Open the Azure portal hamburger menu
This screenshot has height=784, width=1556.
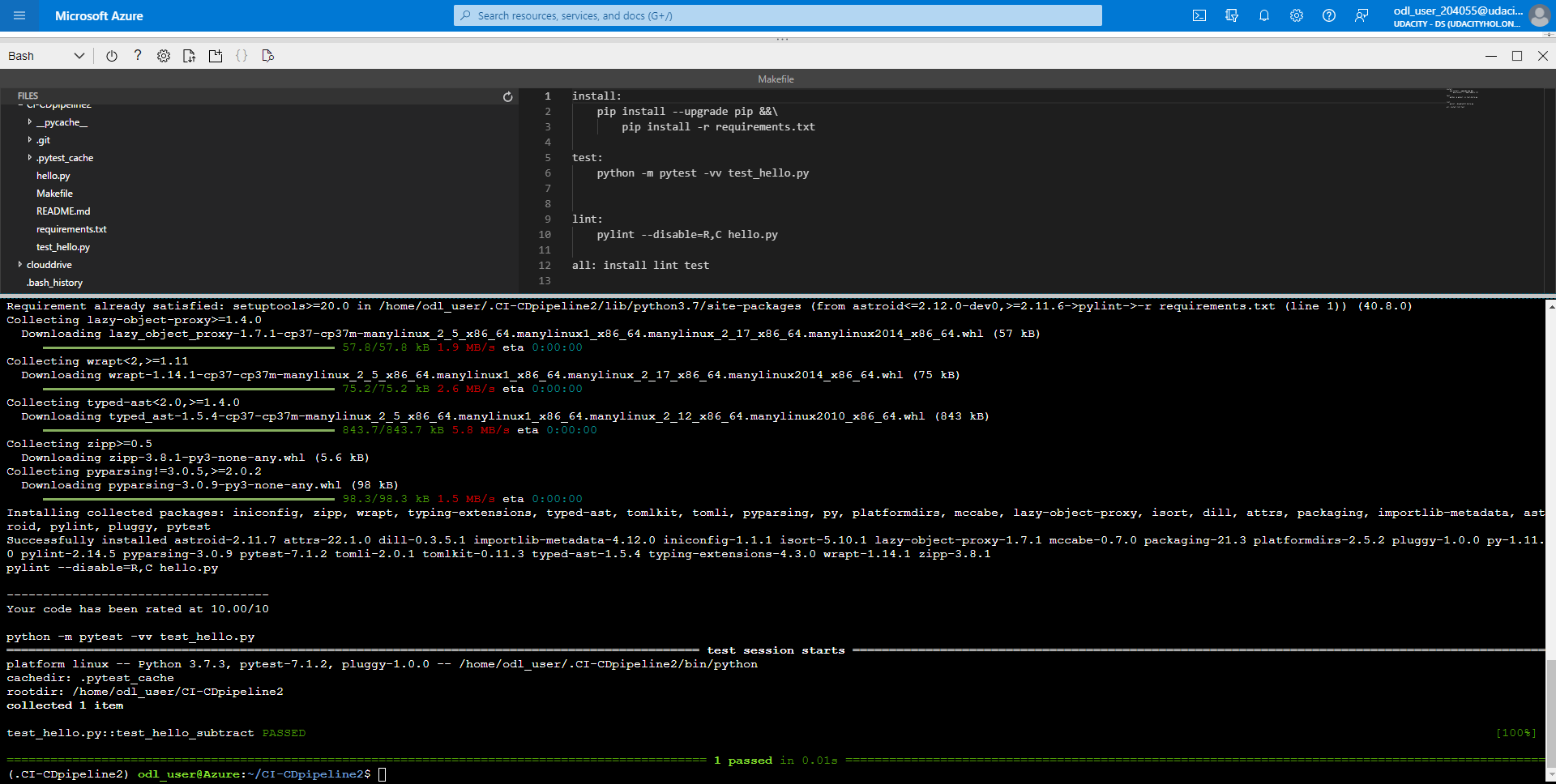click(x=19, y=15)
